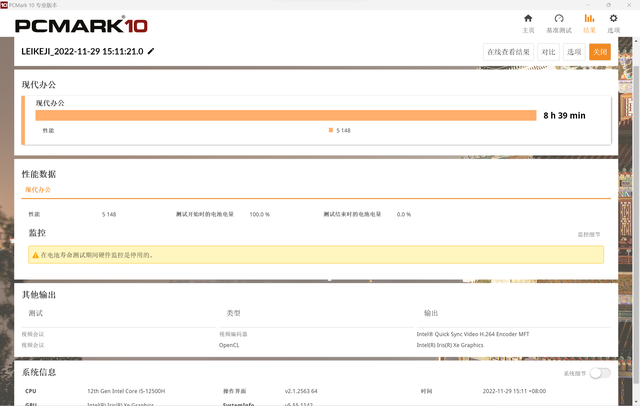Toggle the 系统细节 switch

pos(600,373)
